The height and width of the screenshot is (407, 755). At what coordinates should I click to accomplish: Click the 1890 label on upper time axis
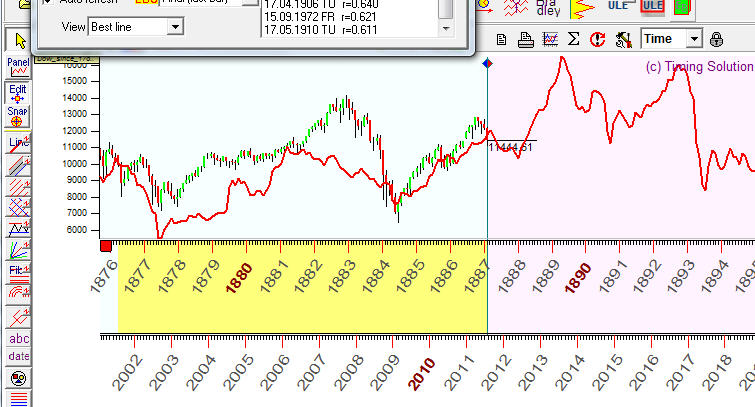coord(577,278)
